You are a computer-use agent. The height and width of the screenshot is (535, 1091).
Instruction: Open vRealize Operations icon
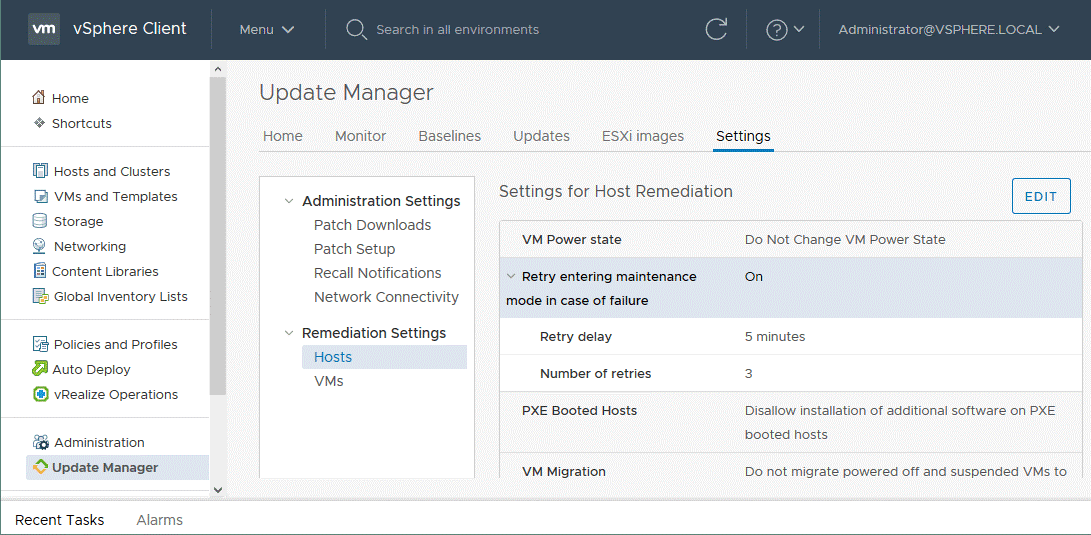[40, 394]
